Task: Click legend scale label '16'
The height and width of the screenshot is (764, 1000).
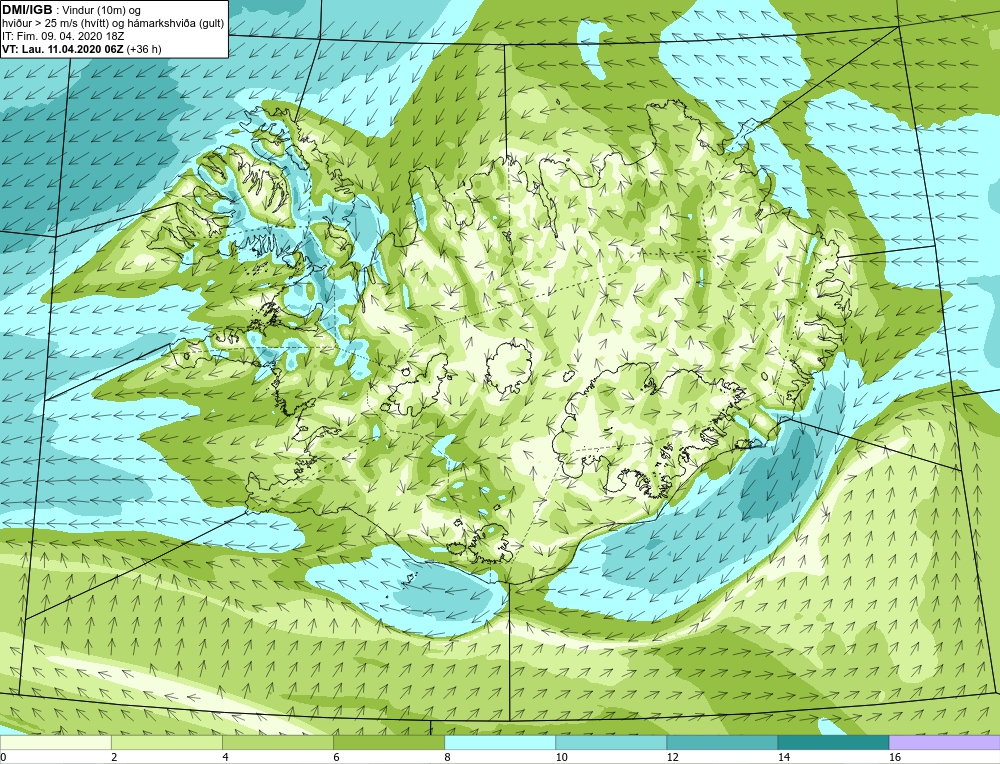Action: pos(895,757)
